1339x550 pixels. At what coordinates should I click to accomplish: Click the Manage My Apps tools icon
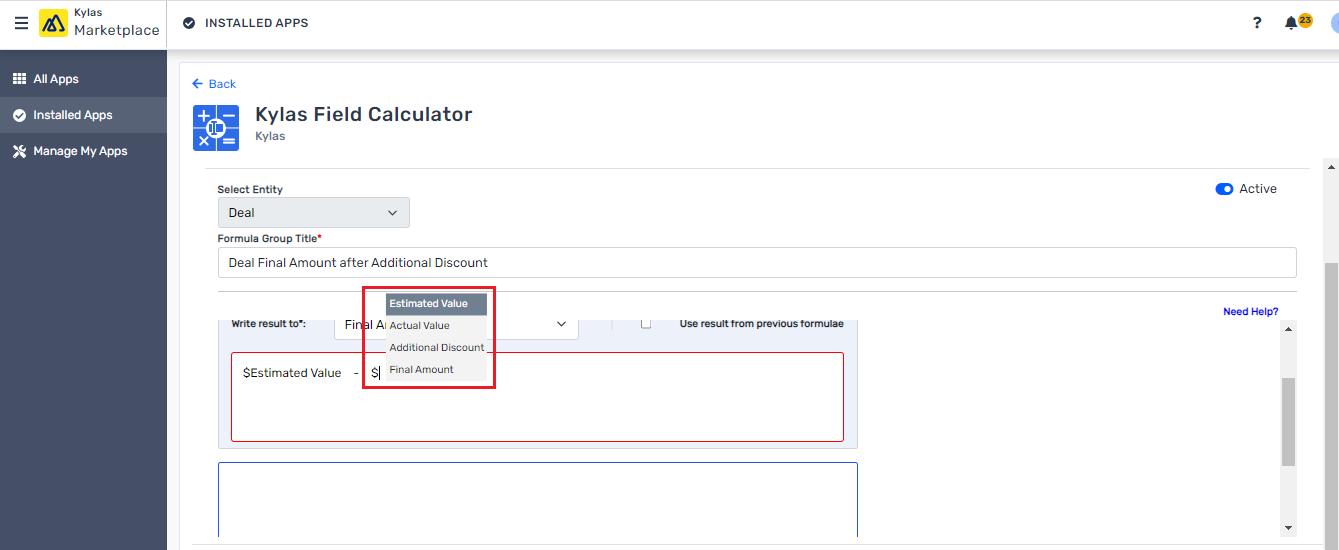19,151
